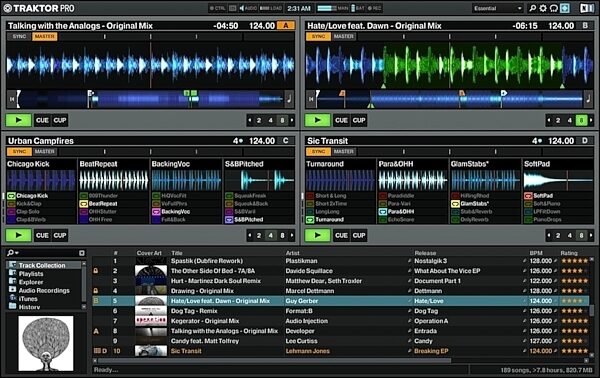Open the search options dropdown arrow
This screenshot has width=600, height=378.
(17, 253)
